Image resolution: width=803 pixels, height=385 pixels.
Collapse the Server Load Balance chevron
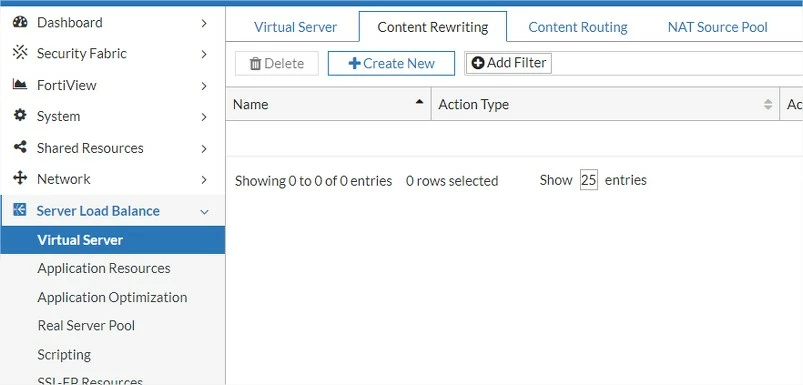point(204,211)
